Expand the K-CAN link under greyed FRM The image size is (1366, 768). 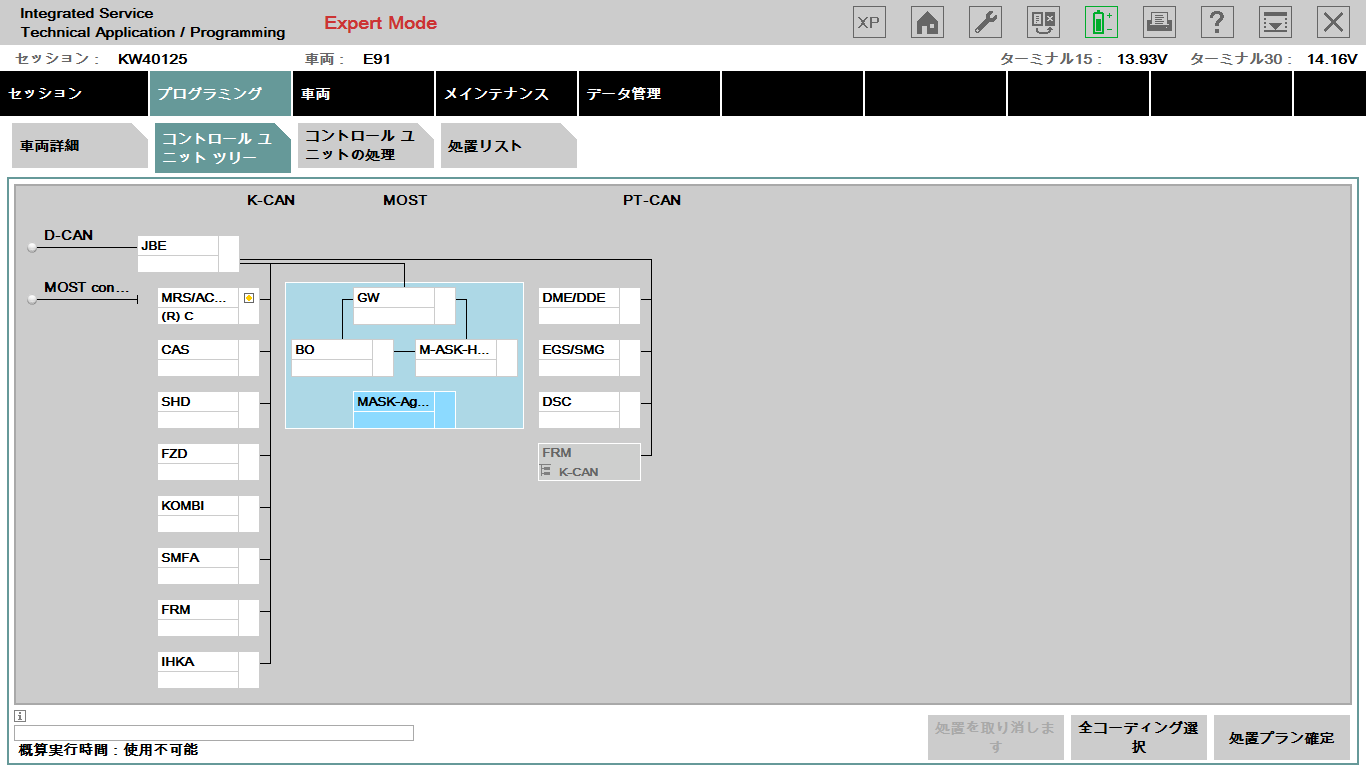546,471
